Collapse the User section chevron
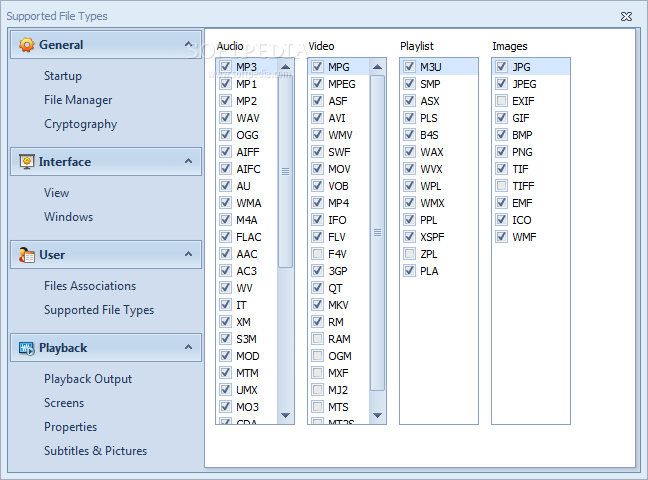 188,254
